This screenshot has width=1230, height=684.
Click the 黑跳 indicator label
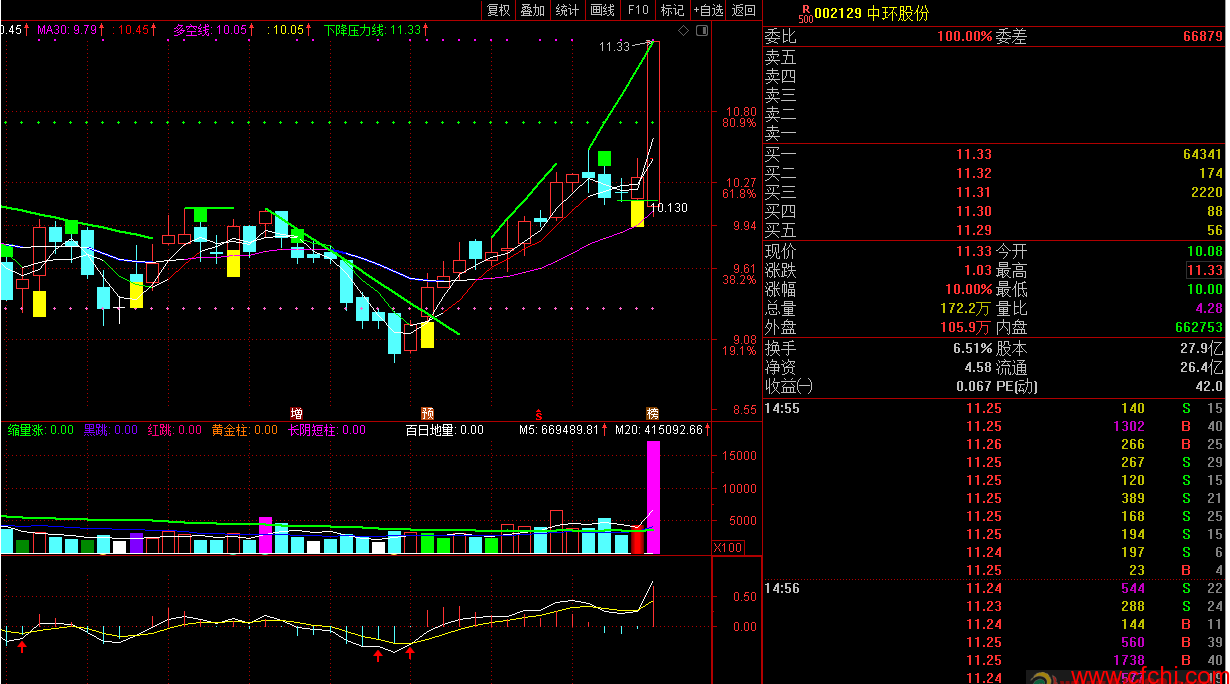pos(110,430)
